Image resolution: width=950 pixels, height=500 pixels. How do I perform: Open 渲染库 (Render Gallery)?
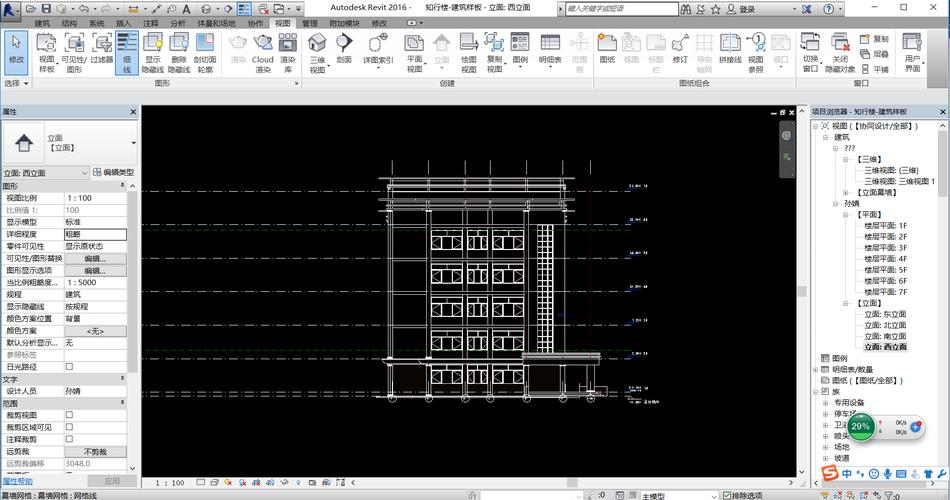click(288, 52)
